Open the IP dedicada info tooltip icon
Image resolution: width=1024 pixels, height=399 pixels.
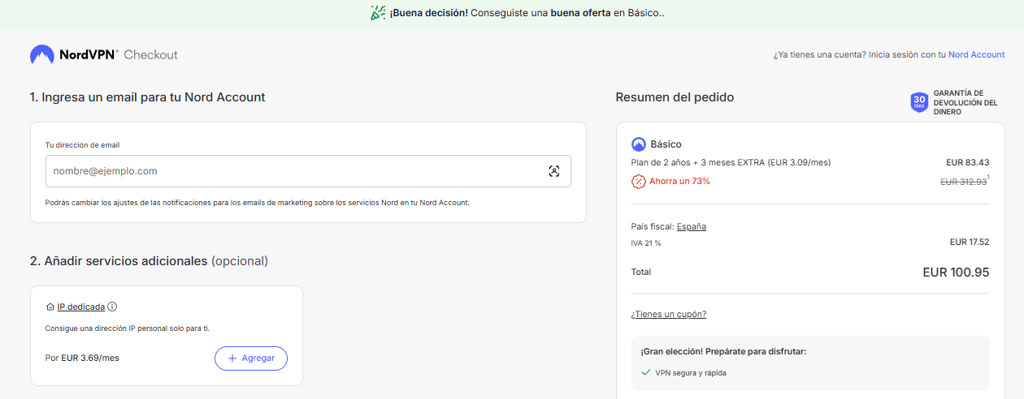(x=112, y=306)
